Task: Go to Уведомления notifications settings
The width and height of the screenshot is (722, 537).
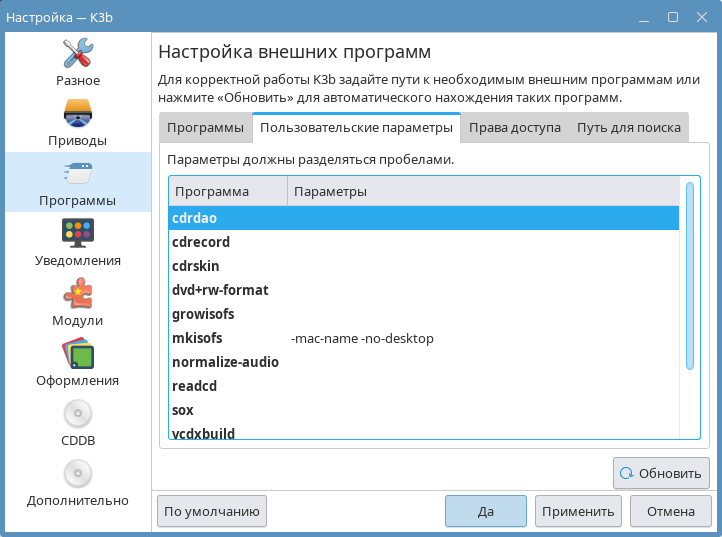Action: (x=77, y=242)
